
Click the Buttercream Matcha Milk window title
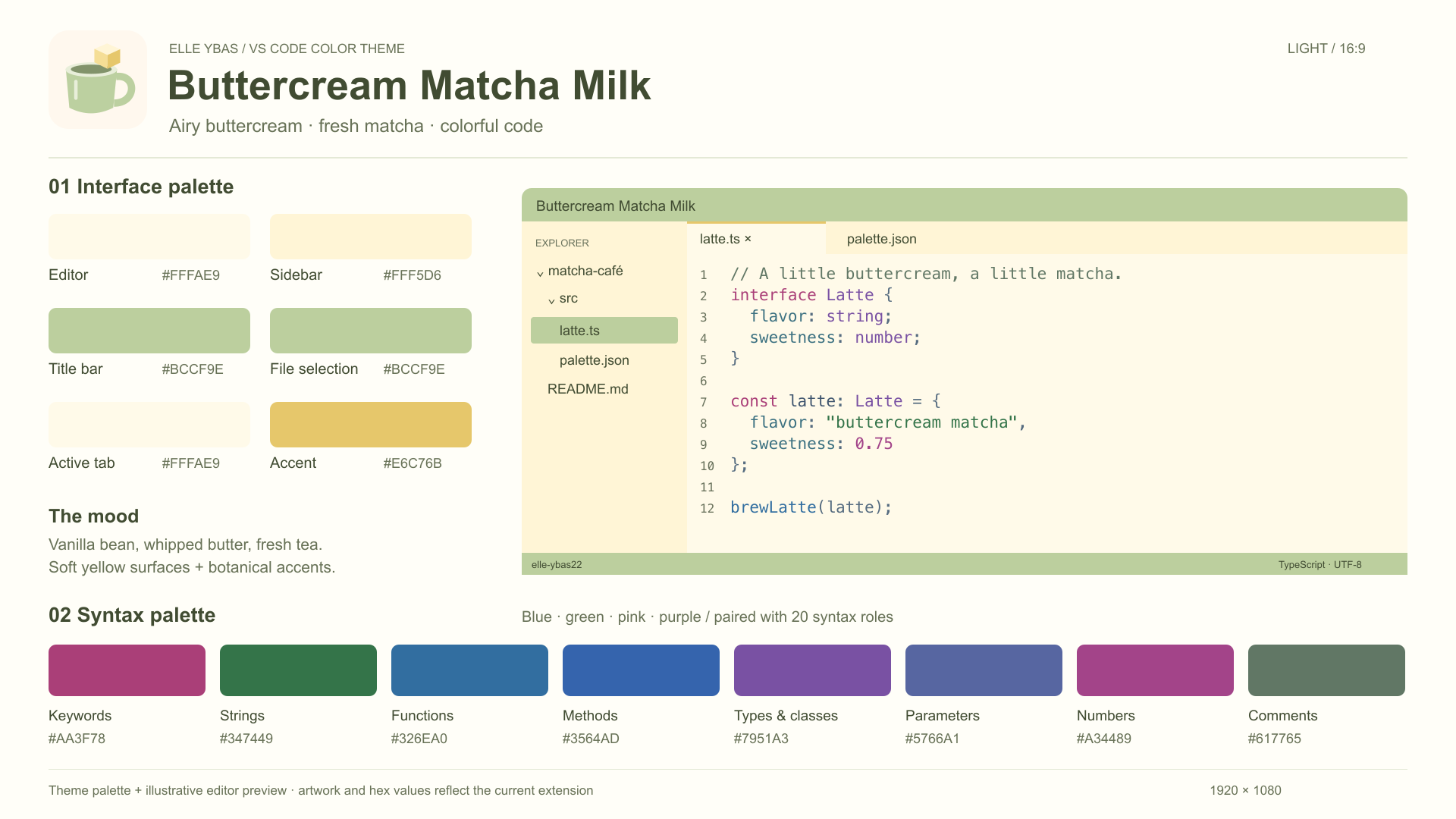pyautogui.click(x=615, y=206)
